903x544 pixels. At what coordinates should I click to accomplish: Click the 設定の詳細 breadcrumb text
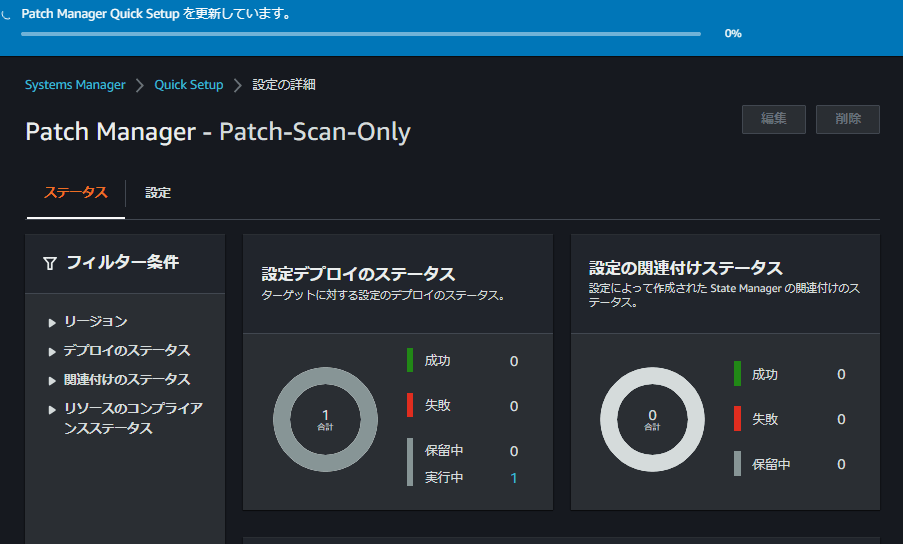pyautogui.click(x=284, y=85)
